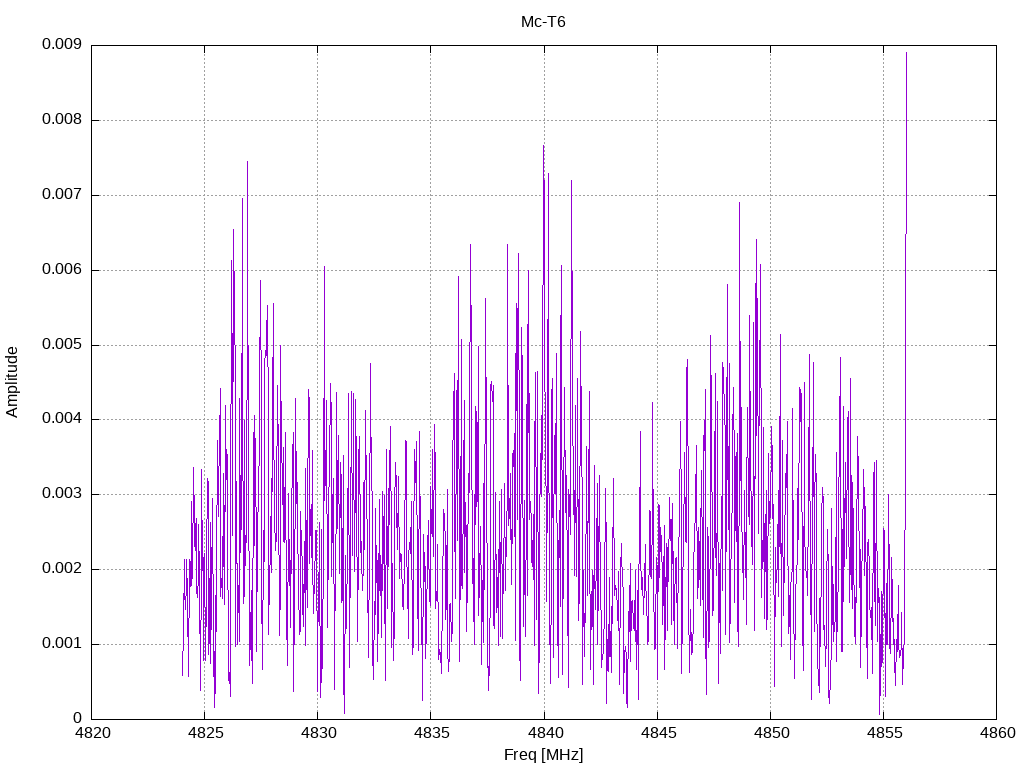Click the y-axis tick label 0.001
1024x768 pixels.
click(x=61, y=644)
